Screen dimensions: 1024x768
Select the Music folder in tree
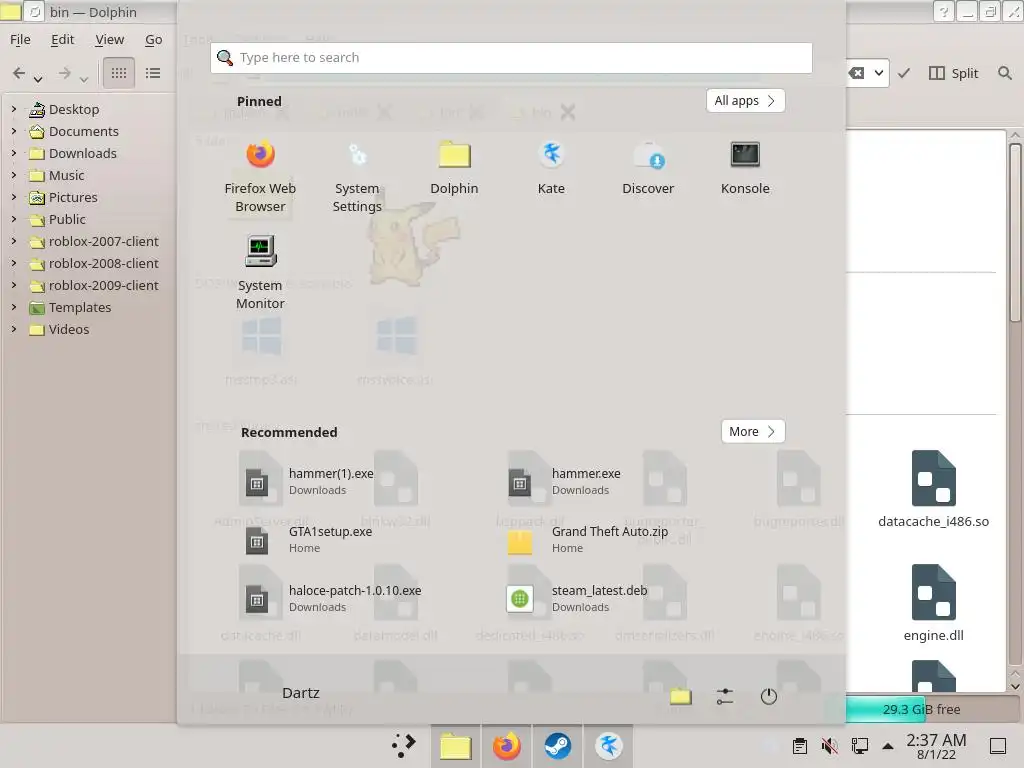(57, 175)
